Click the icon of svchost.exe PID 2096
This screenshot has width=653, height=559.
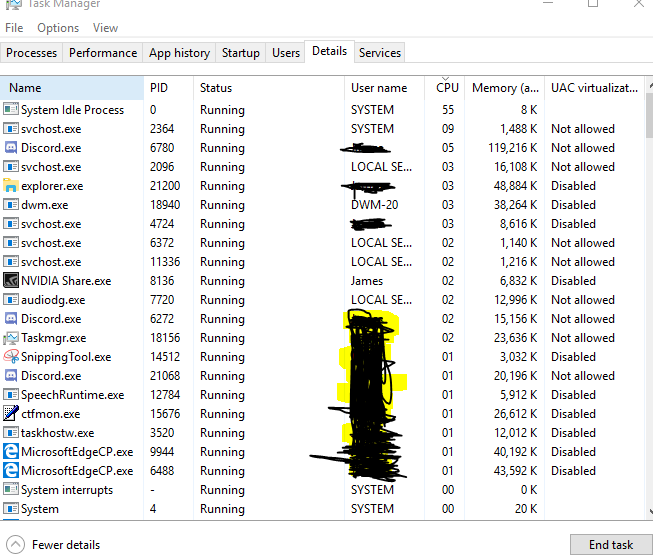tap(11, 167)
